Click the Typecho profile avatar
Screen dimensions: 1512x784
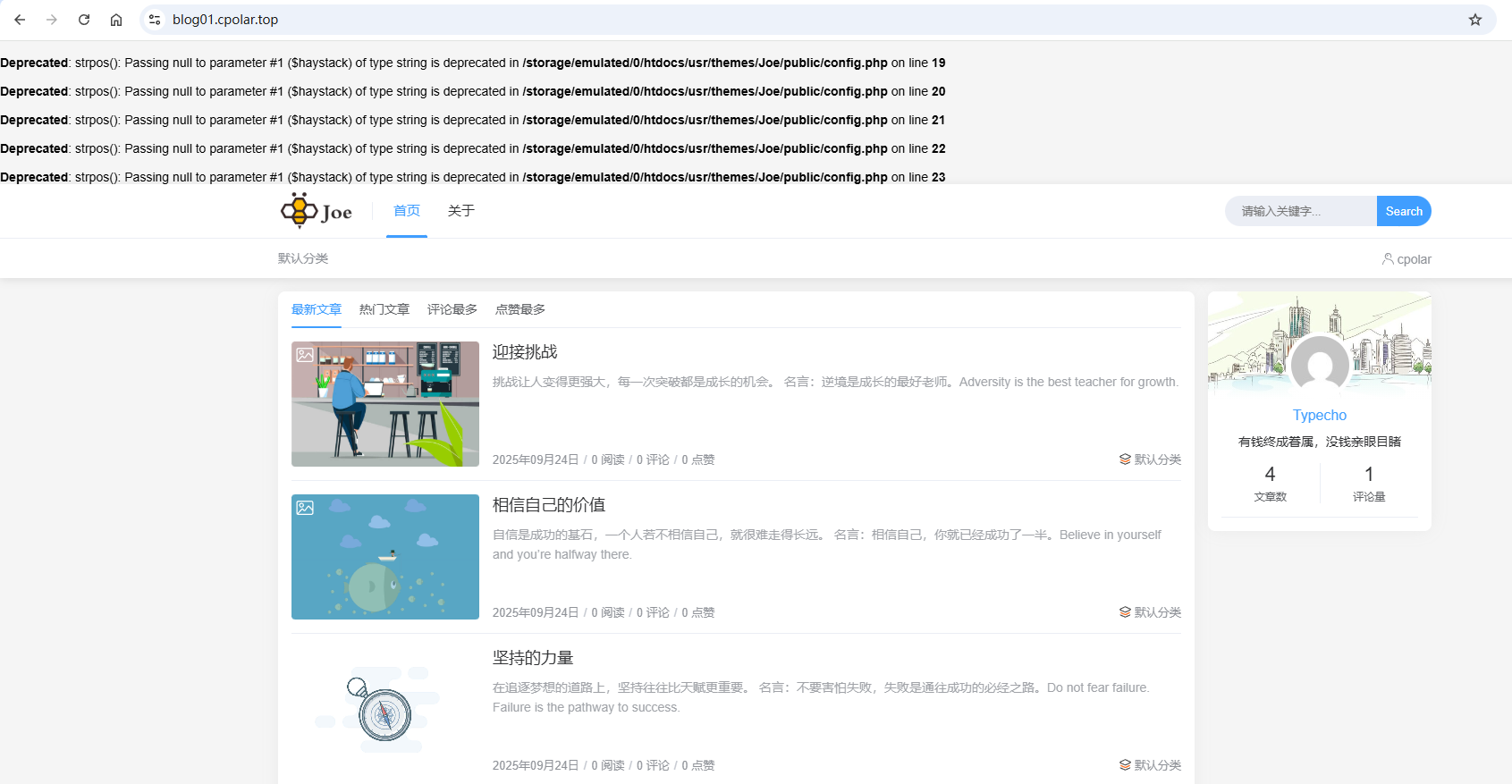point(1320,365)
